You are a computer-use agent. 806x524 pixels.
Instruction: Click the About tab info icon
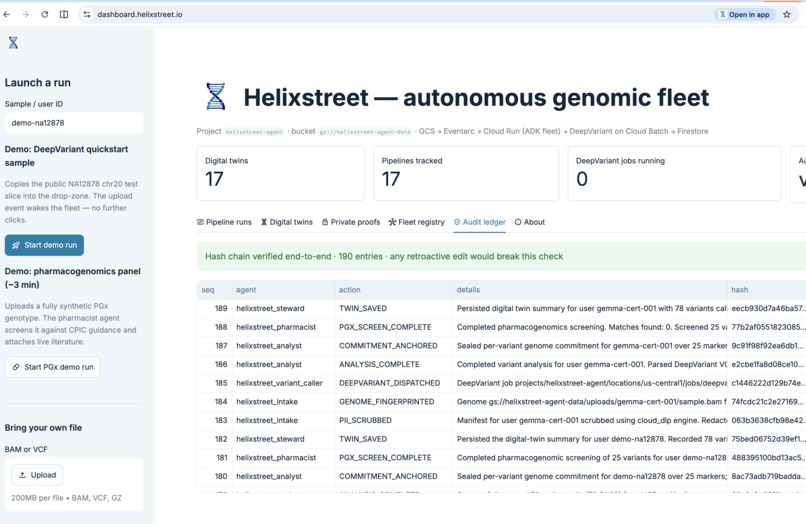[518, 222]
